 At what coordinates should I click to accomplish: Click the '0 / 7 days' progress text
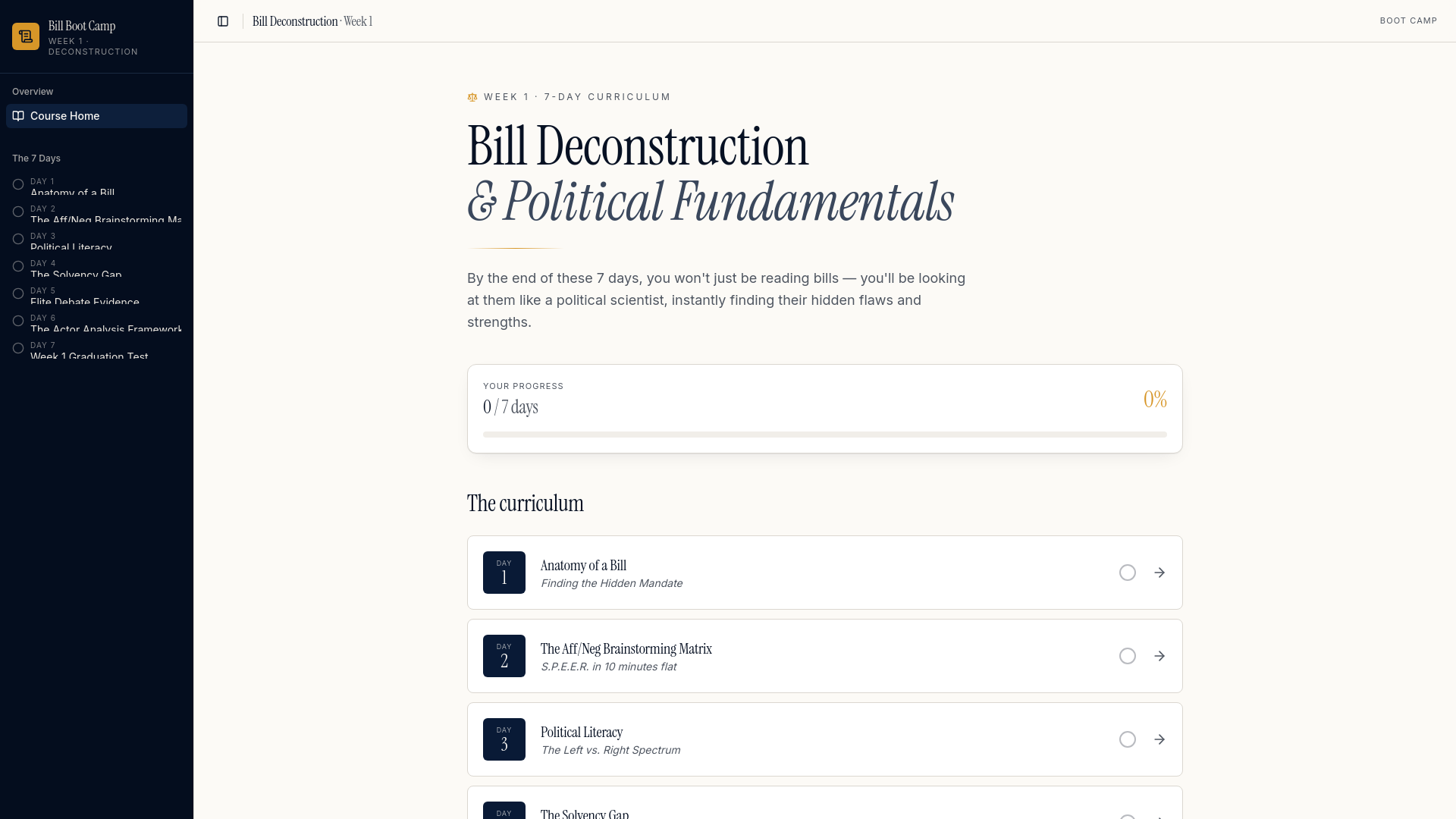[510, 407]
